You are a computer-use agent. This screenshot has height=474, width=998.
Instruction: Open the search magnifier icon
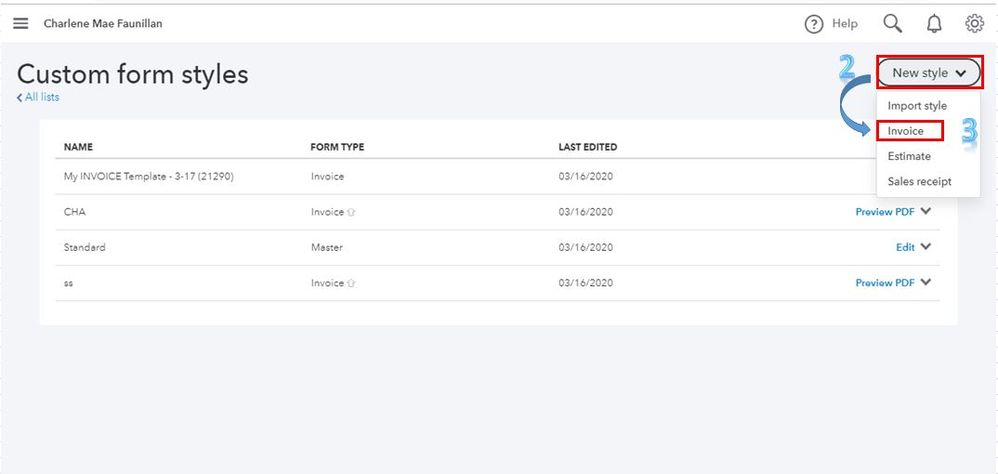(x=892, y=24)
